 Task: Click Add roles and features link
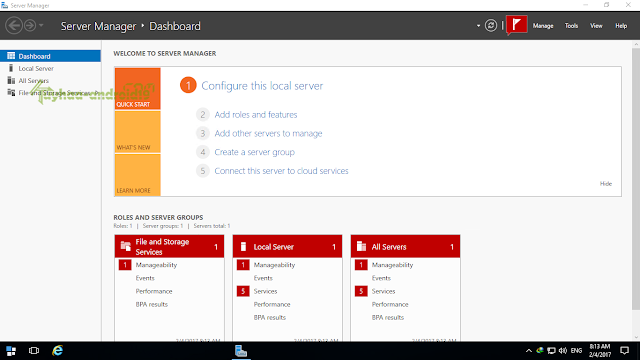[256, 115]
